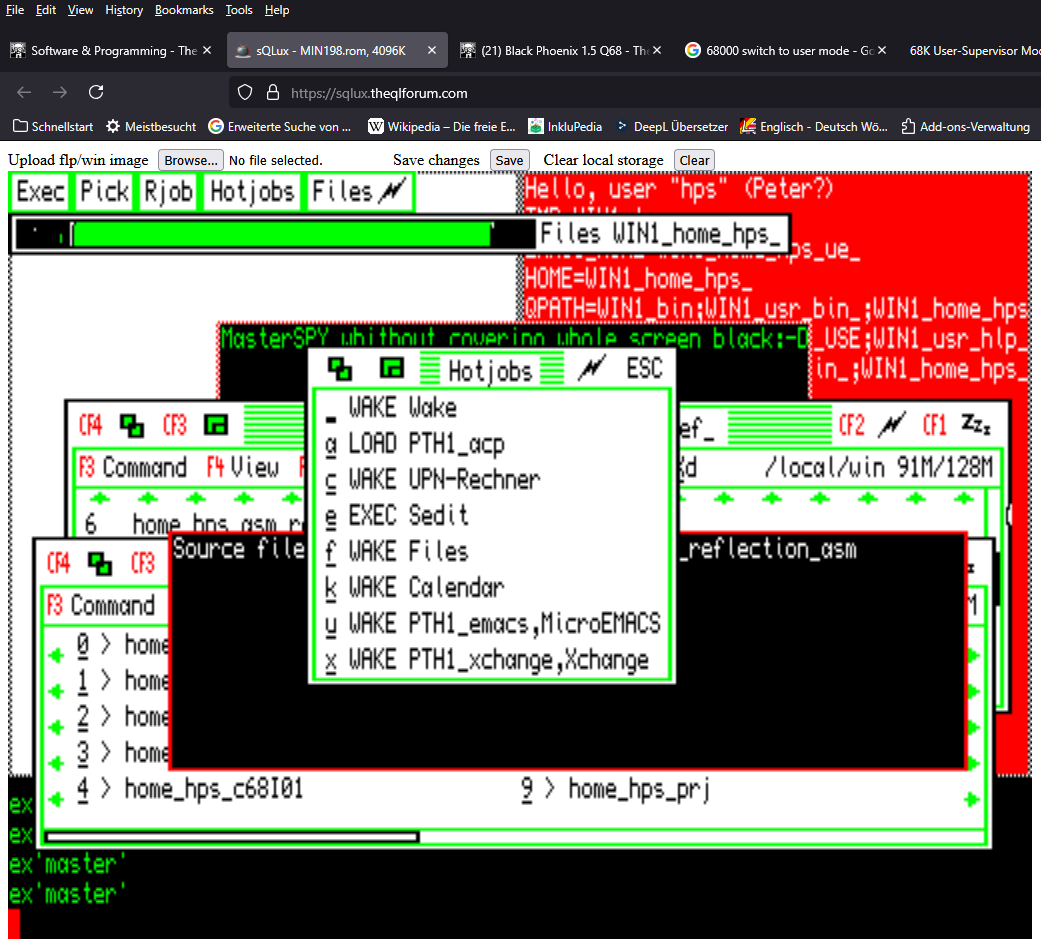This screenshot has width=1041, height=950.
Task: Open the Bookmarks menu in Firefox
Action: pyautogui.click(x=184, y=10)
